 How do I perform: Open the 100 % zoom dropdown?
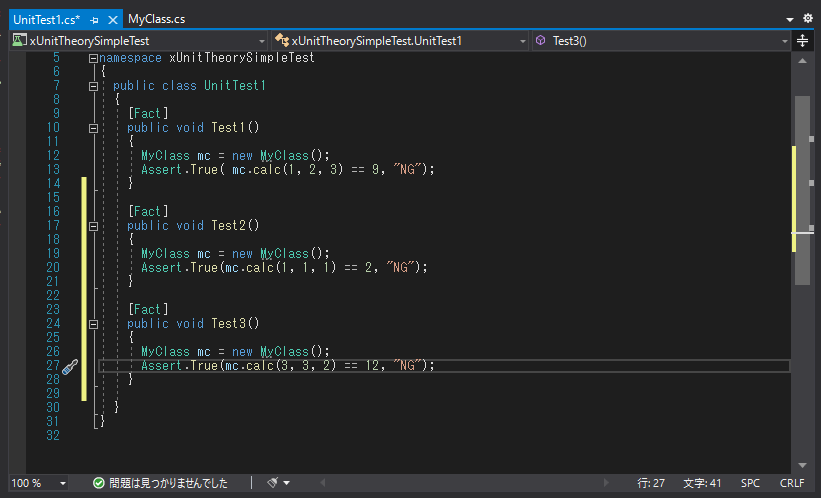tap(62, 483)
